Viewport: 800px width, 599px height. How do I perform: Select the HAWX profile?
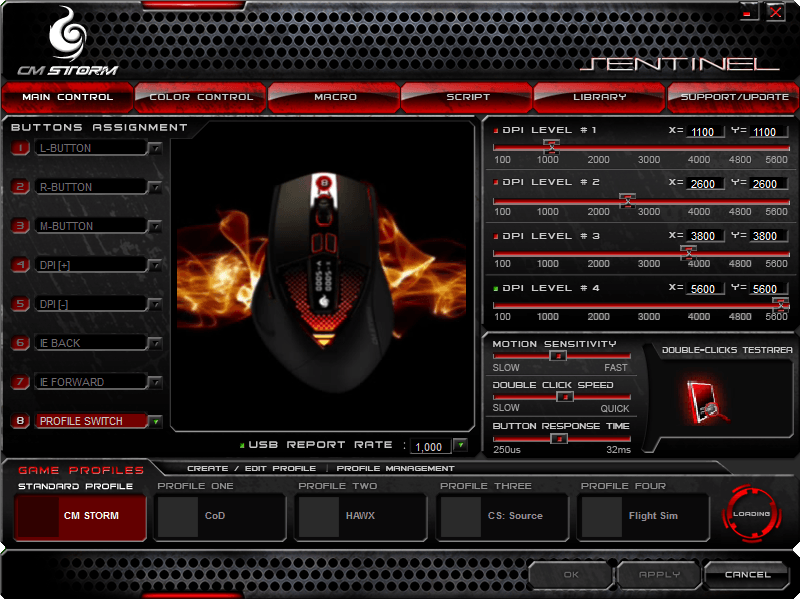pyautogui.click(x=361, y=516)
